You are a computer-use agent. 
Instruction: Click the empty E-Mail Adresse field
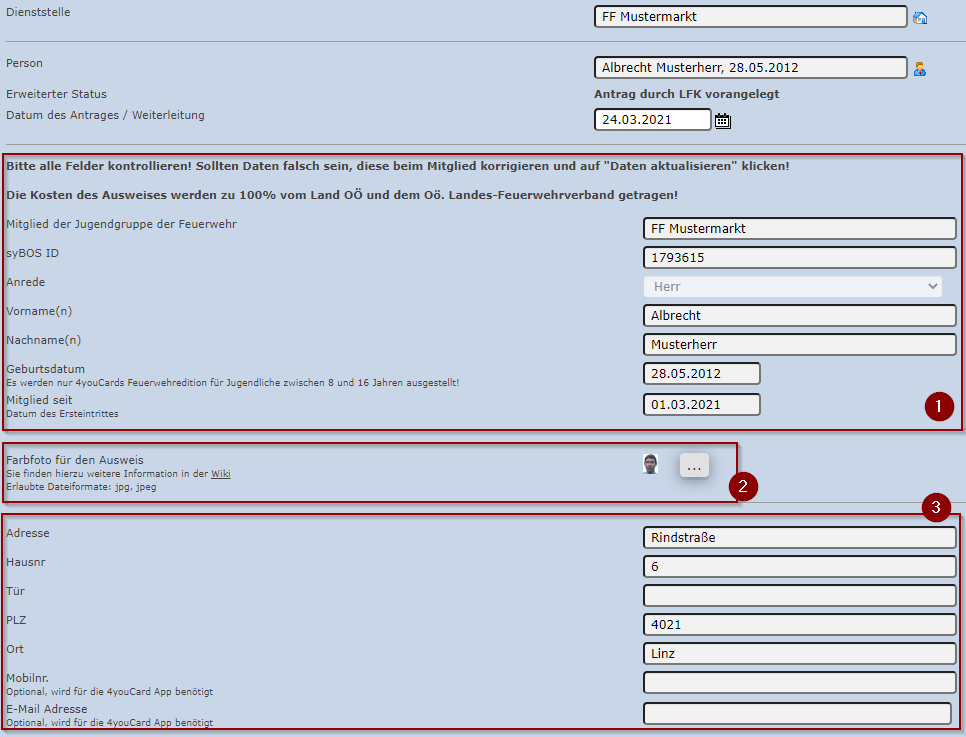pyautogui.click(x=798, y=713)
